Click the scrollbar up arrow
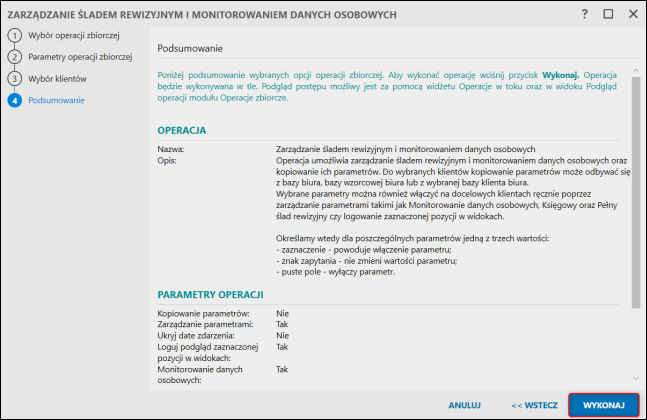 pos(636,71)
